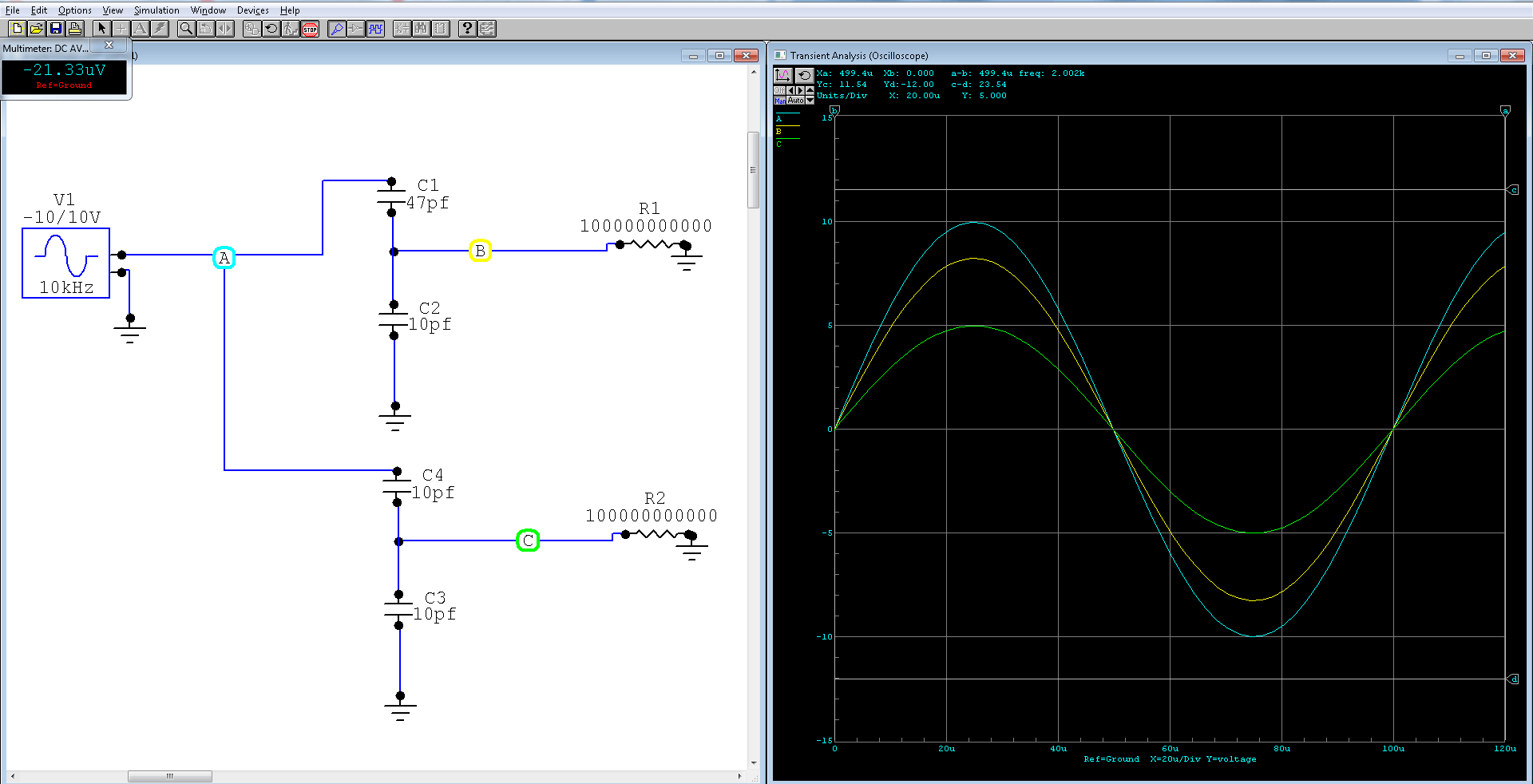Click horizontal cursor marker d
The image size is (1533, 784).
[1512, 679]
